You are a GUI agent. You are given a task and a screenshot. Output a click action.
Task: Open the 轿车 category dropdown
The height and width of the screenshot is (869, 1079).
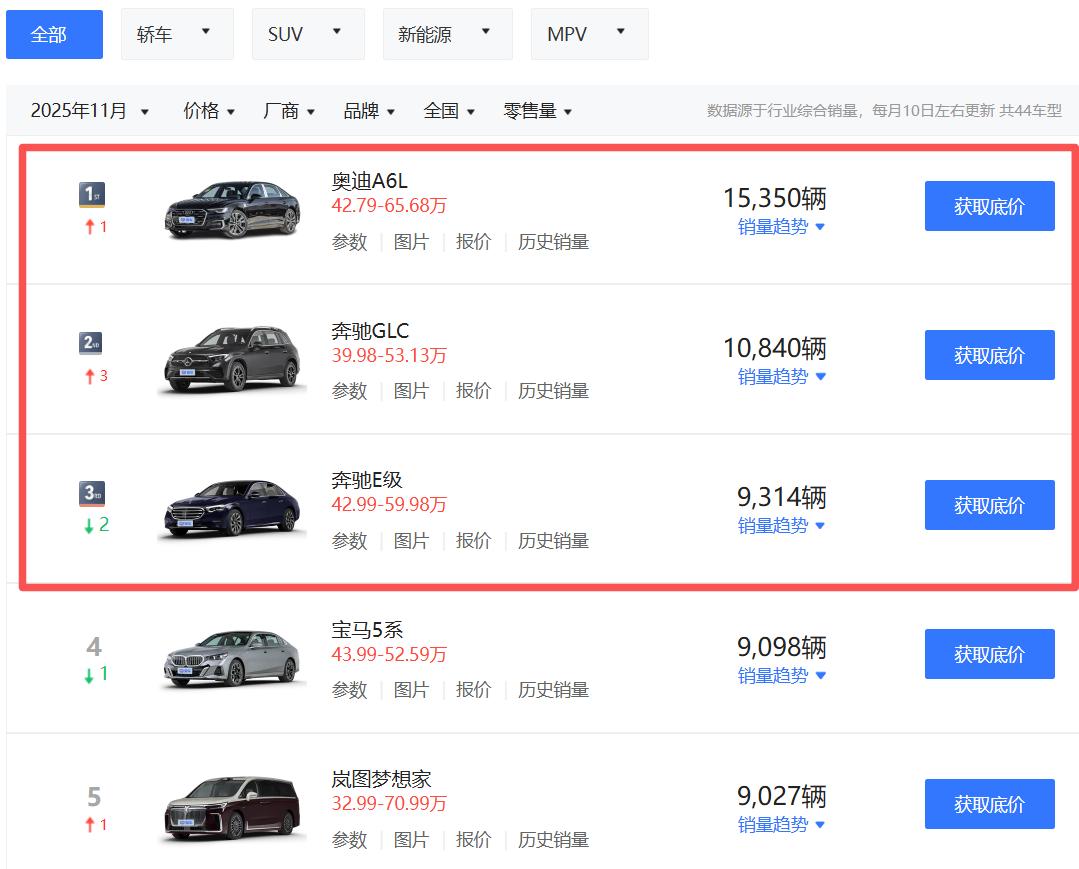coord(177,35)
